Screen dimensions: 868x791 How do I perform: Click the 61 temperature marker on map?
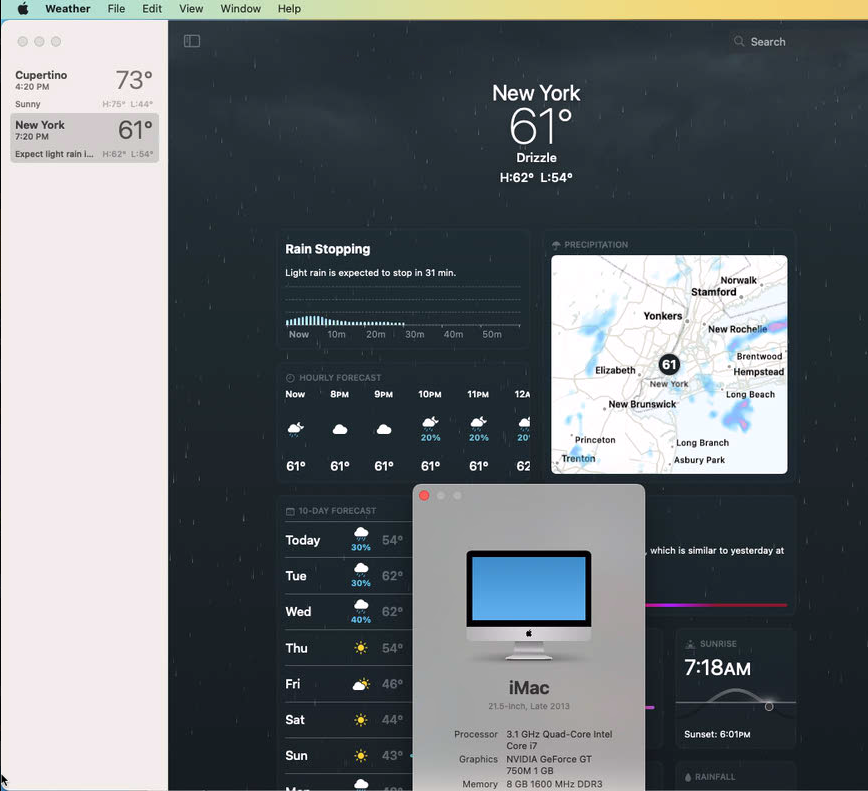[x=669, y=364]
